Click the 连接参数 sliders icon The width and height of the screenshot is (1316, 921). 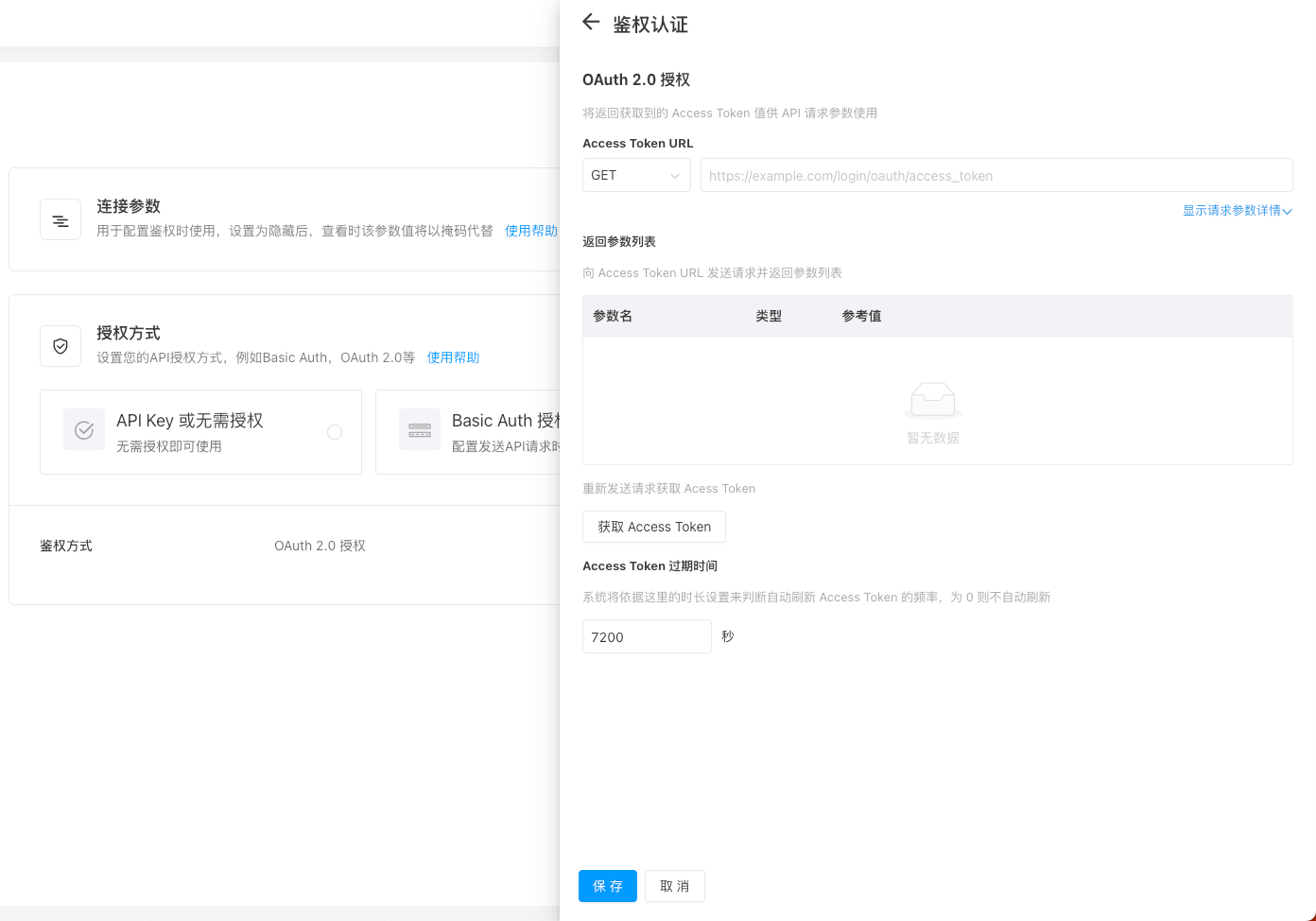[x=60, y=218]
